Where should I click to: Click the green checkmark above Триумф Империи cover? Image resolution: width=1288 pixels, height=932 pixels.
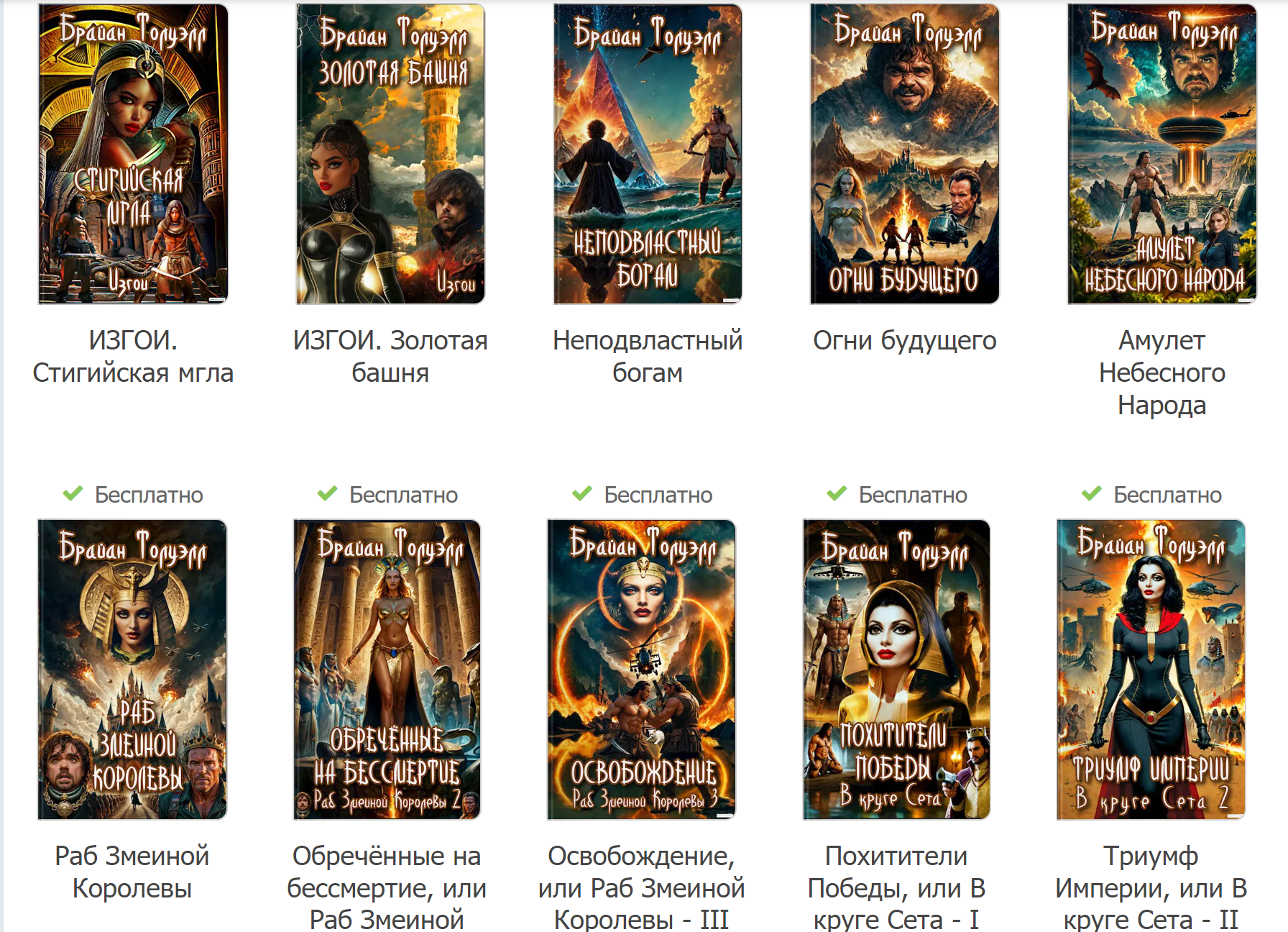click(x=1092, y=494)
